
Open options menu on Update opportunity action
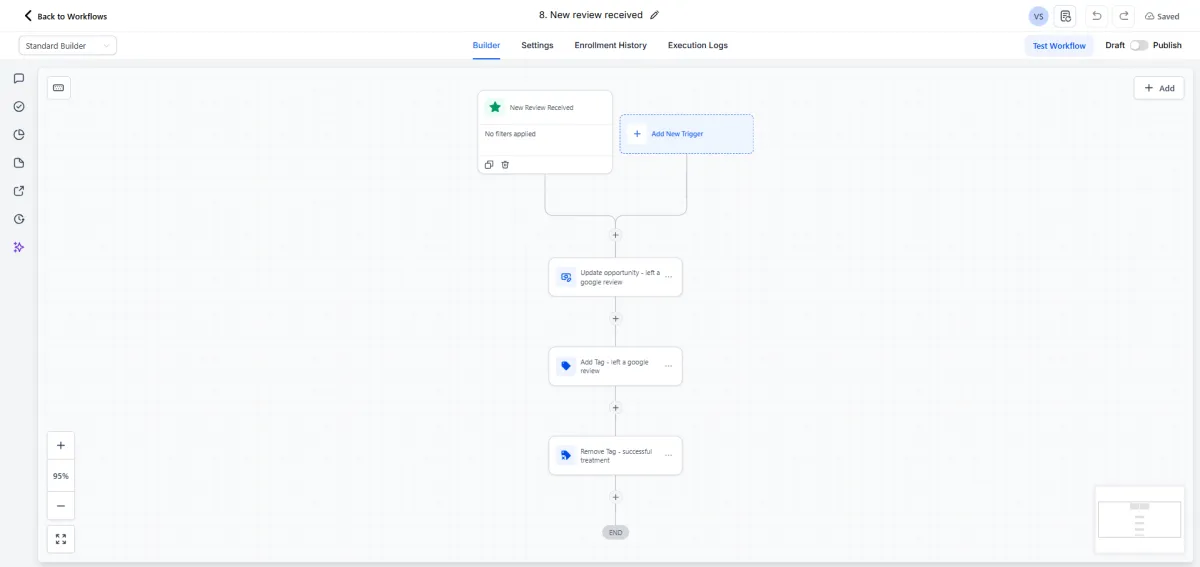(x=669, y=277)
